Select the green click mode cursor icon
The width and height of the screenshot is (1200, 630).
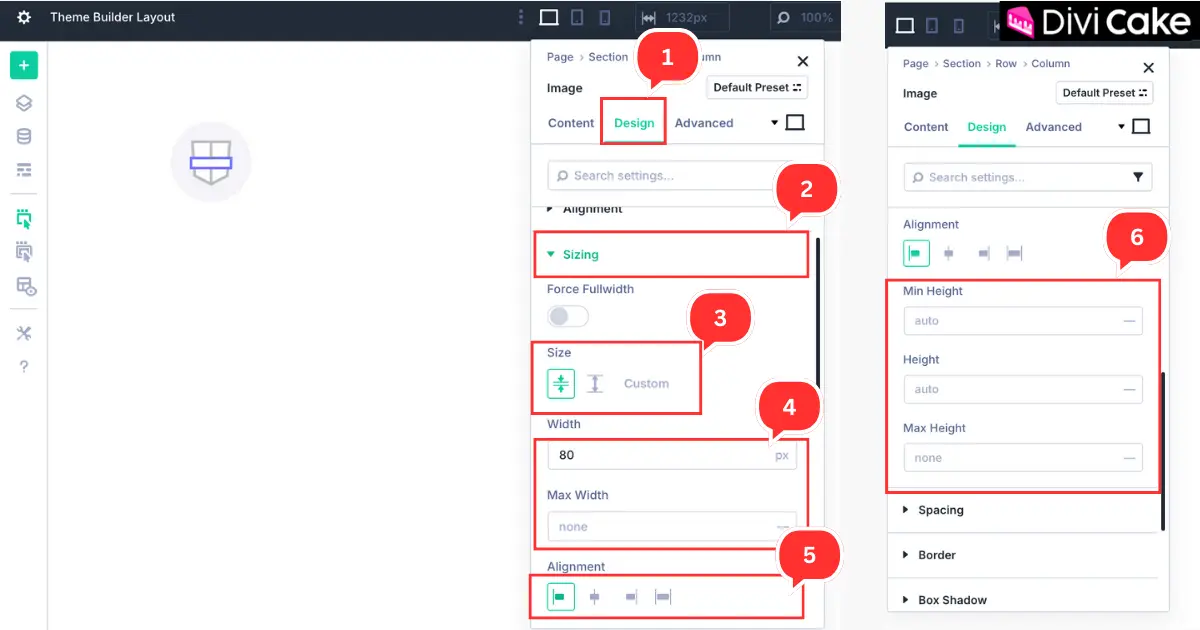pyautogui.click(x=24, y=218)
